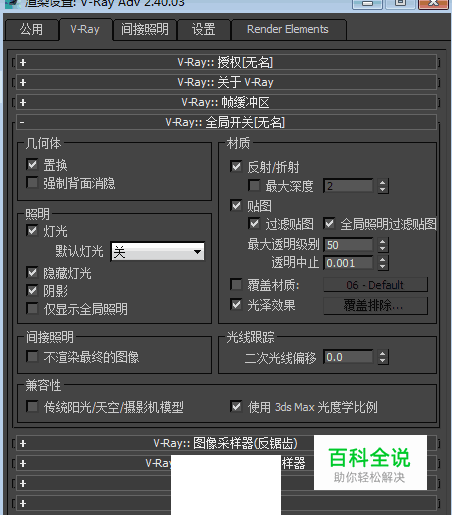Image resolution: width=452 pixels, height=515 pixels.
Task: Decrease 二次光线偏移 with spinner down arrow
Action: click(383, 361)
